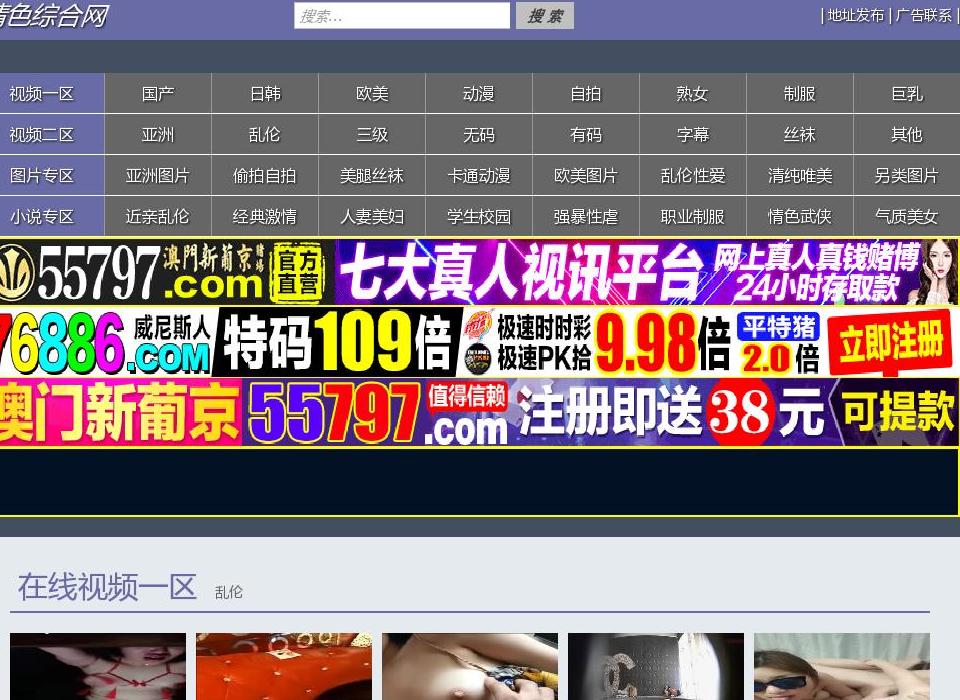This screenshot has height=700, width=960.
Task: Open the 欧美 category
Action: tap(372, 94)
